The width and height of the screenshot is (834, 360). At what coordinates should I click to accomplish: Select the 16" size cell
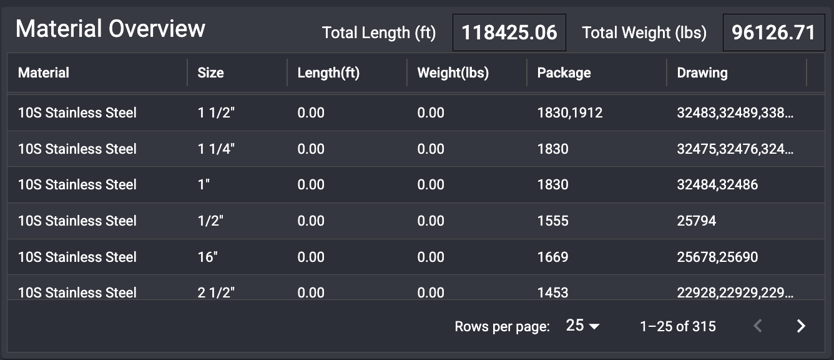(x=207, y=257)
